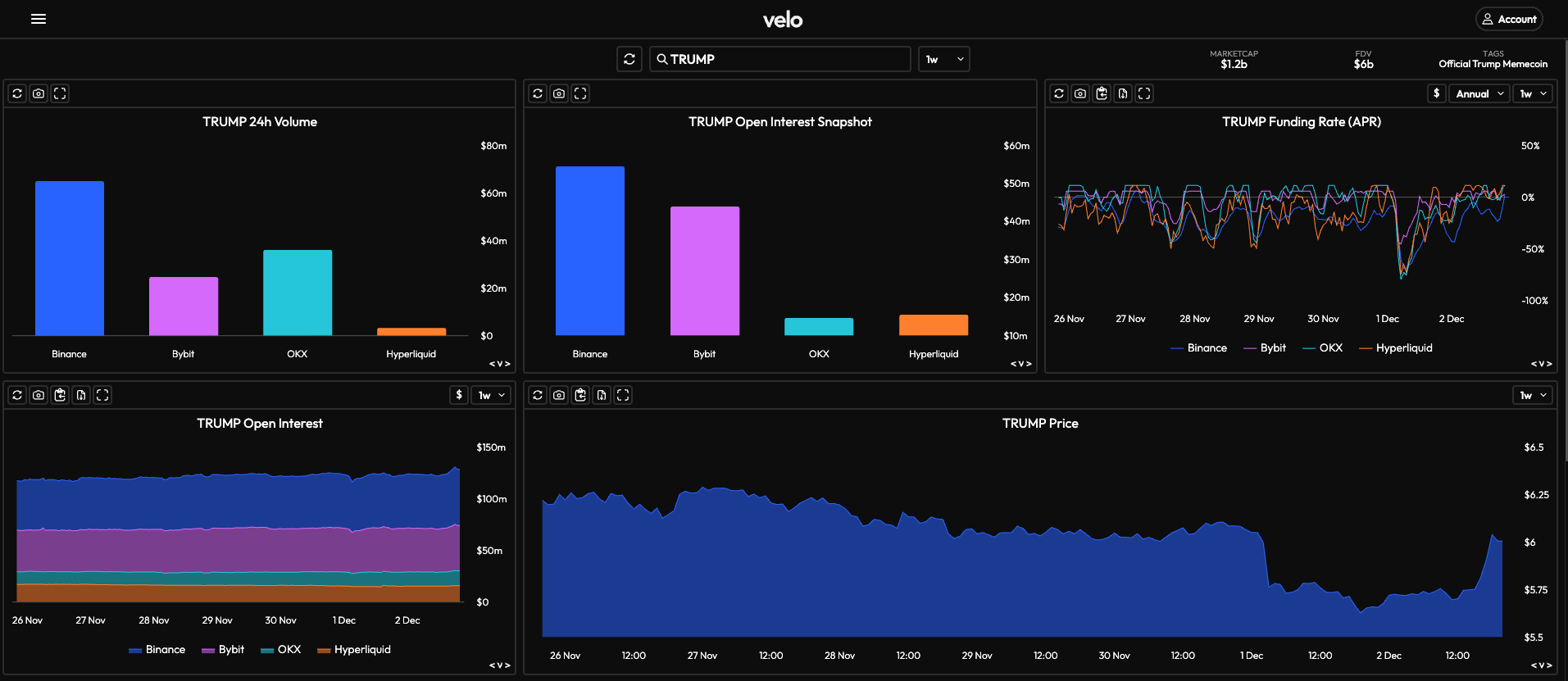This screenshot has width=1568, height=681.
Task: Take a snapshot of the 24h Volume chart
Action: tap(39, 93)
